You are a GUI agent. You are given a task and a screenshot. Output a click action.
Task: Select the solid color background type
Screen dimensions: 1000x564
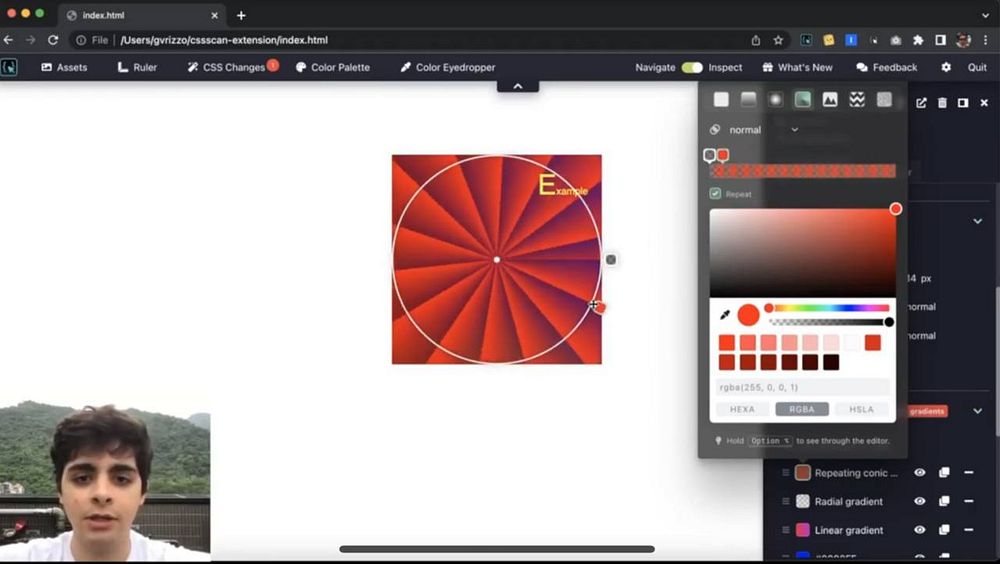[721, 99]
